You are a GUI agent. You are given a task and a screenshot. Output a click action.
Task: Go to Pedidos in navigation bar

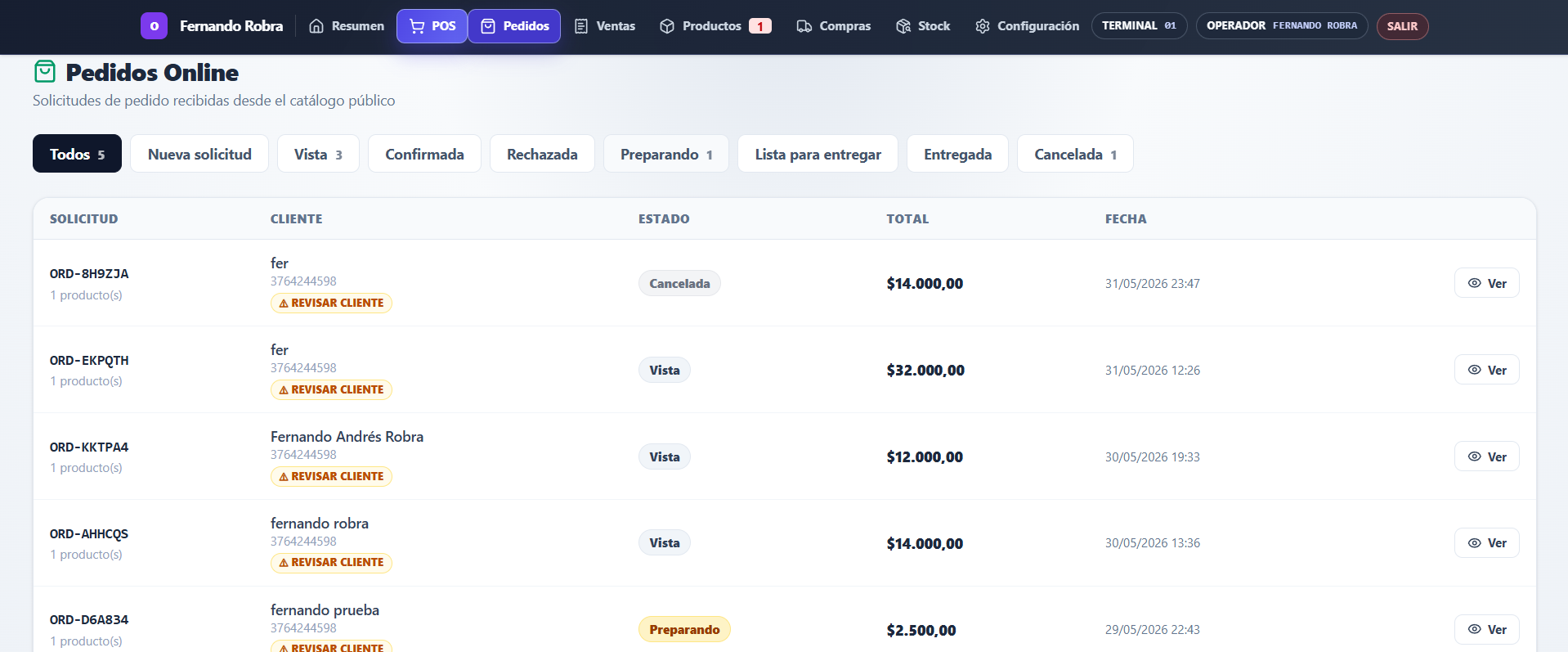point(514,26)
